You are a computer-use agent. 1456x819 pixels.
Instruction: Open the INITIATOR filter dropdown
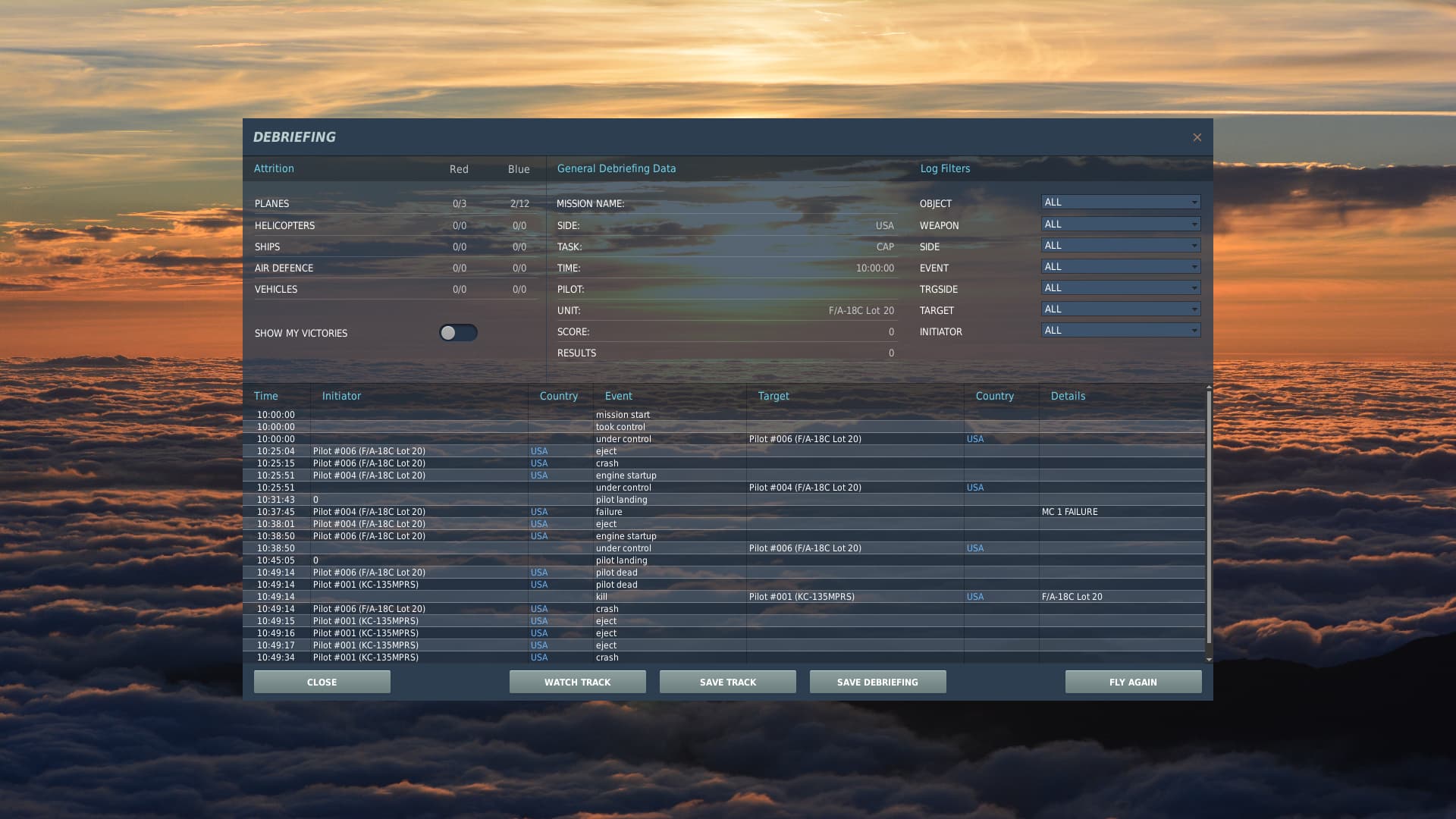click(x=1120, y=331)
